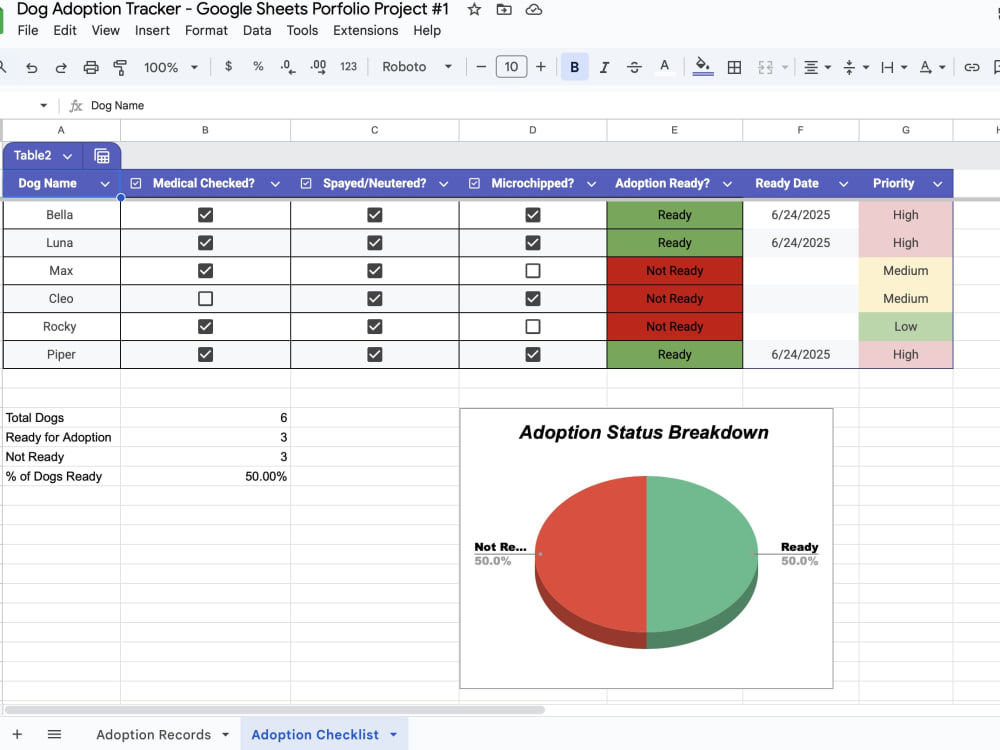
Task: Select the paint format tool
Action: 120,67
